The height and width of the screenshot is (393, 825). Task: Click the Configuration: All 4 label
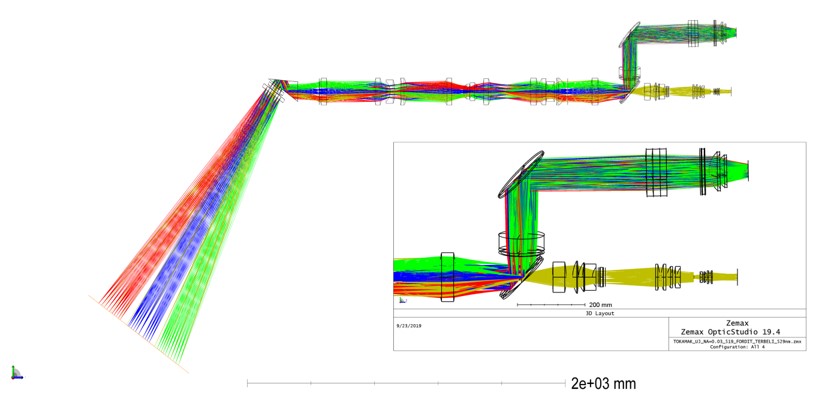point(737,348)
